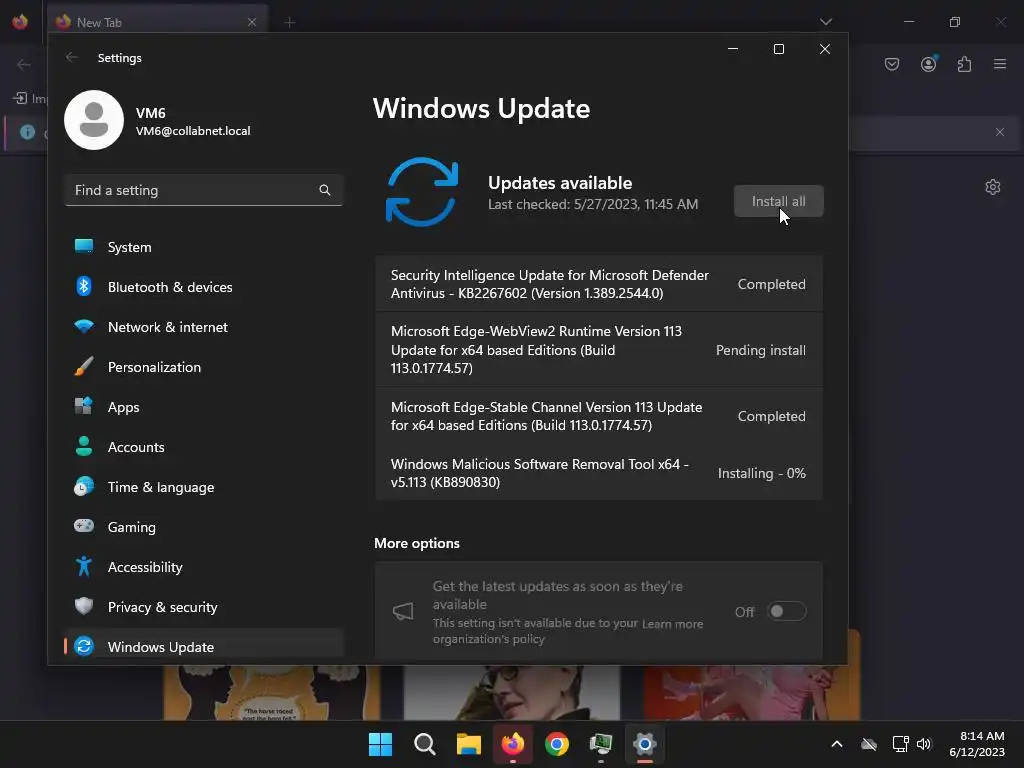Select the Security Intelligence Update entry
The height and width of the screenshot is (768, 1024).
coord(599,284)
